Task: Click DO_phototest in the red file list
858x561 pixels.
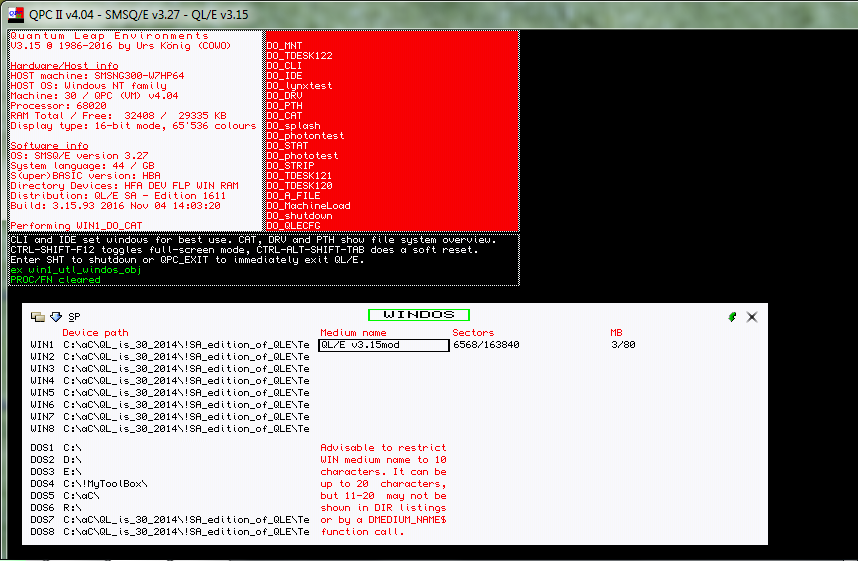Action: pyautogui.click(x=302, y=156)
